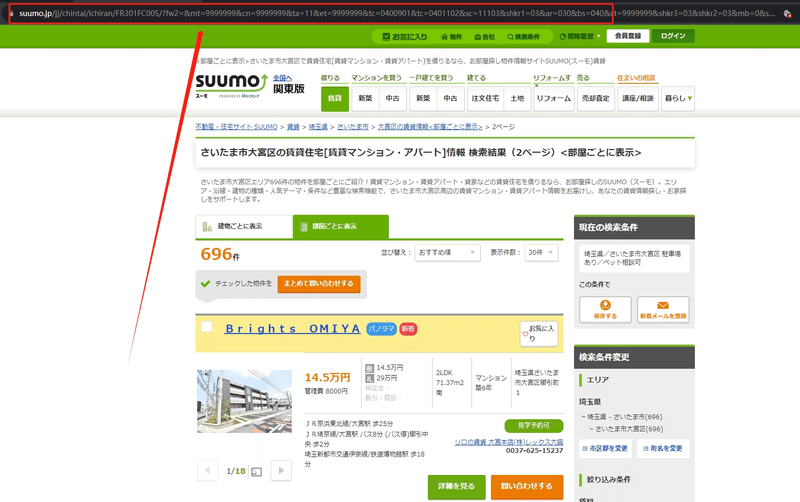The height and width of the screenshot is (502, 800).
Task: Select the 講座/相談 tab
Action: (638, 98)
